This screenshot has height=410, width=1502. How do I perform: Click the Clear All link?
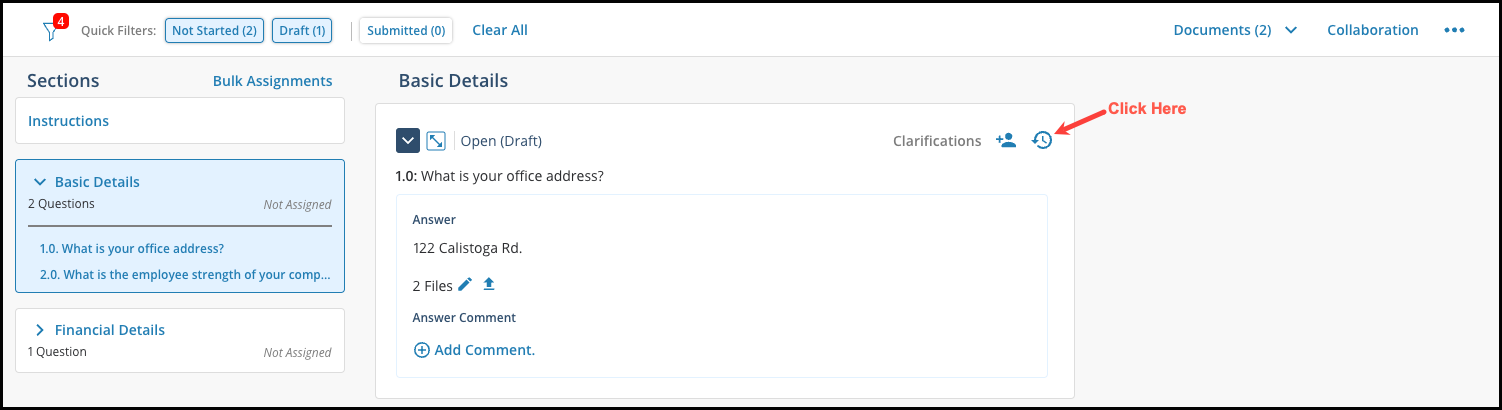point(500,30)
